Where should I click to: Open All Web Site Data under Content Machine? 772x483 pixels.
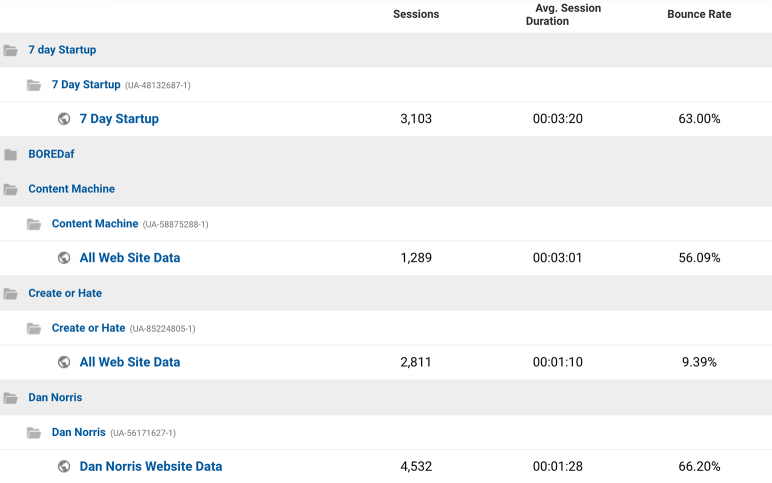coord(130,258)
